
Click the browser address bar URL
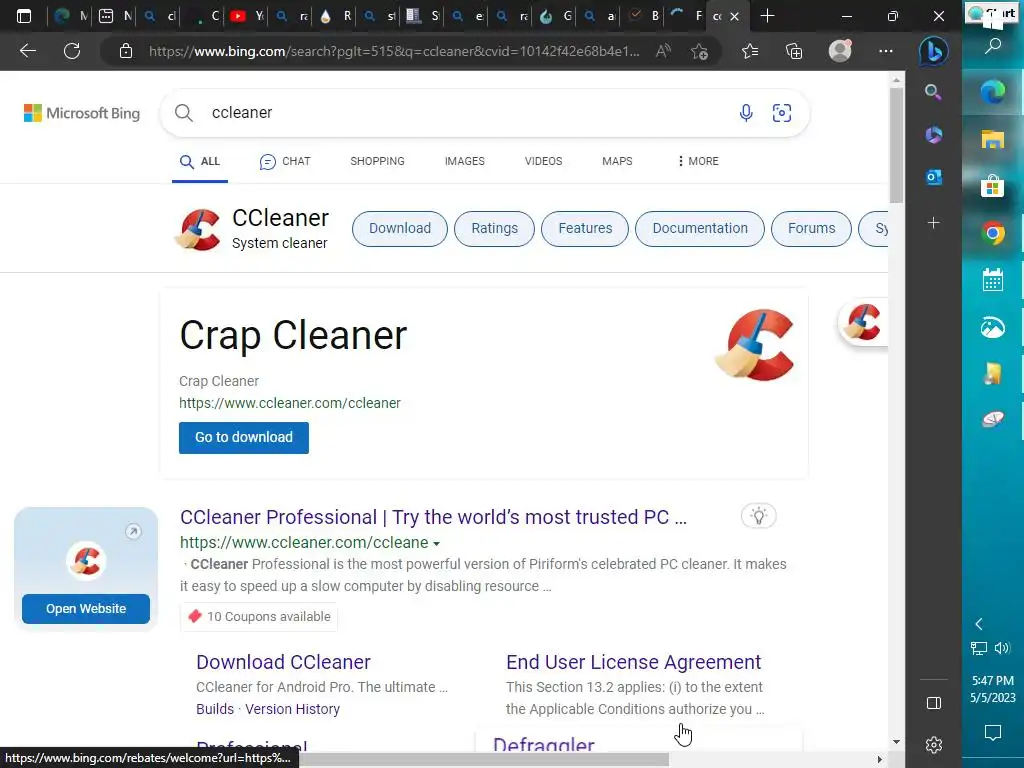[394, 51]
